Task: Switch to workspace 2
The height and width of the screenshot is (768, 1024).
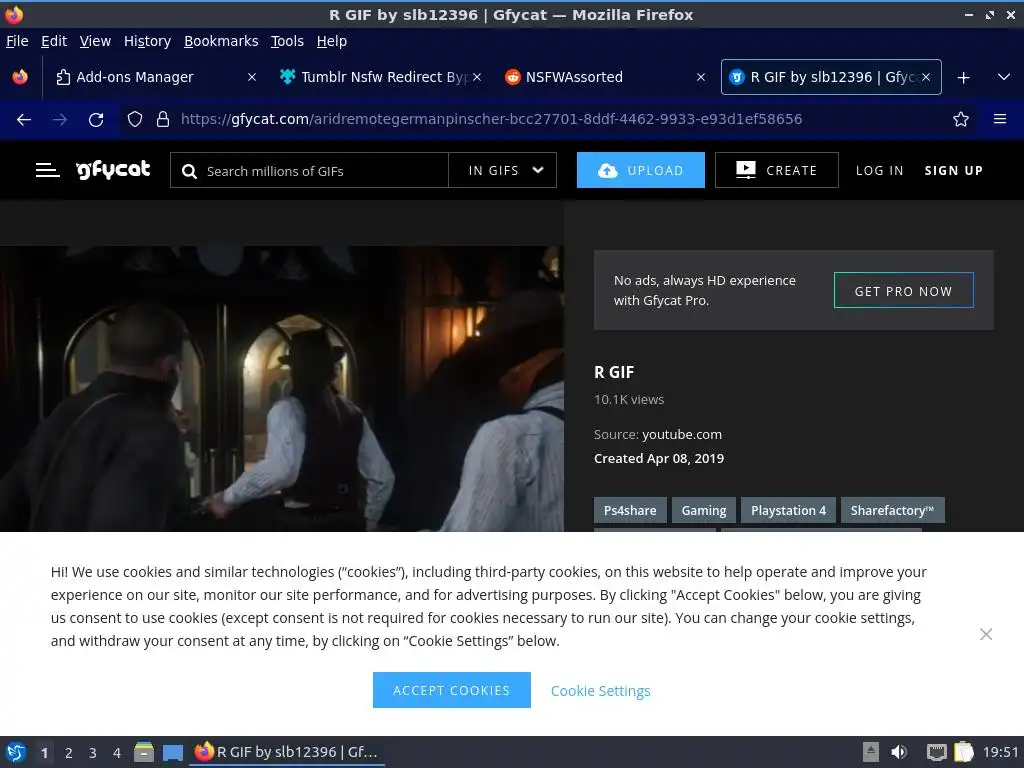Action: tap(69, 753)
